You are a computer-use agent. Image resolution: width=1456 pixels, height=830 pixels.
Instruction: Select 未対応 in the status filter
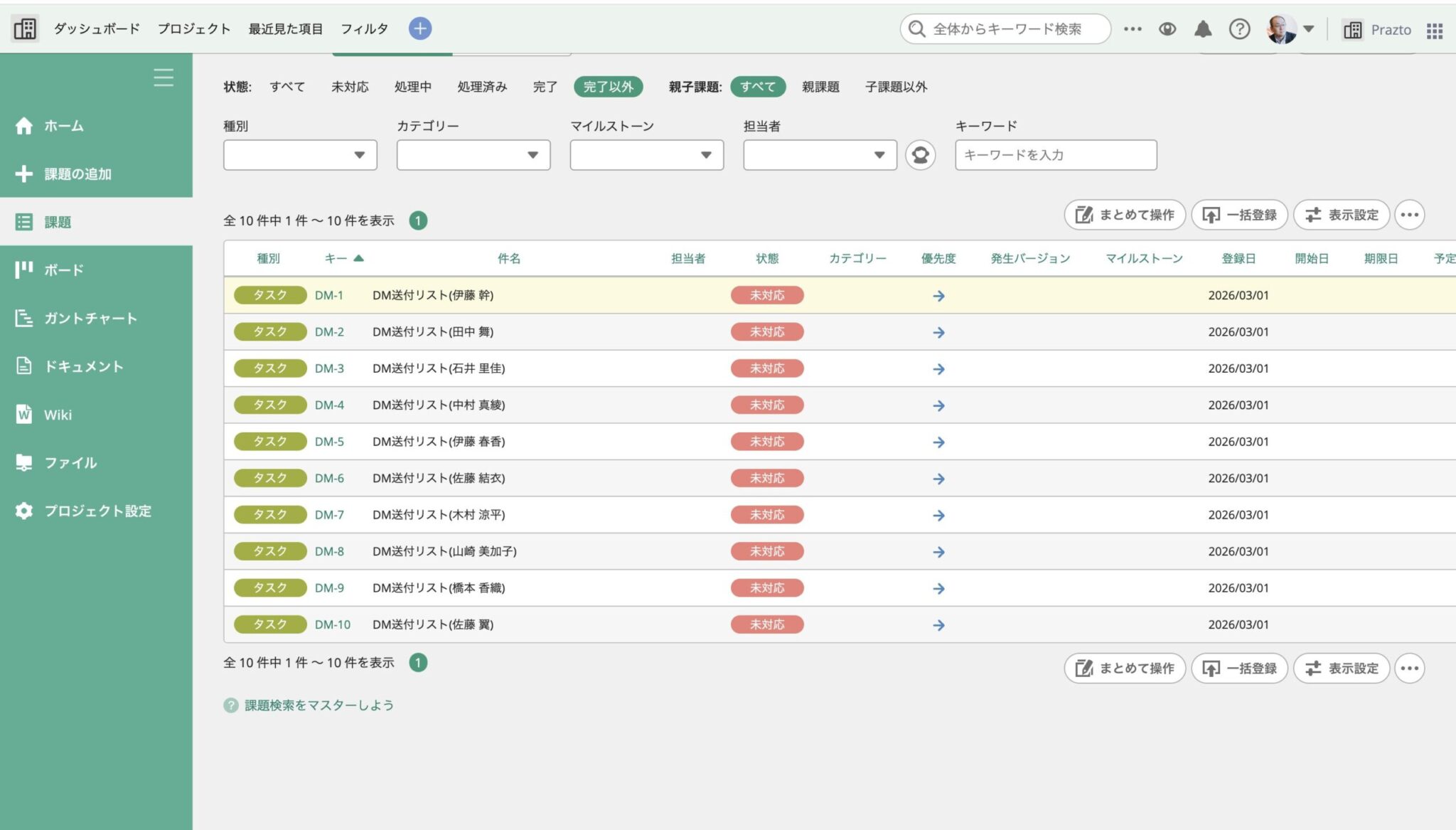tap(349, 87)
